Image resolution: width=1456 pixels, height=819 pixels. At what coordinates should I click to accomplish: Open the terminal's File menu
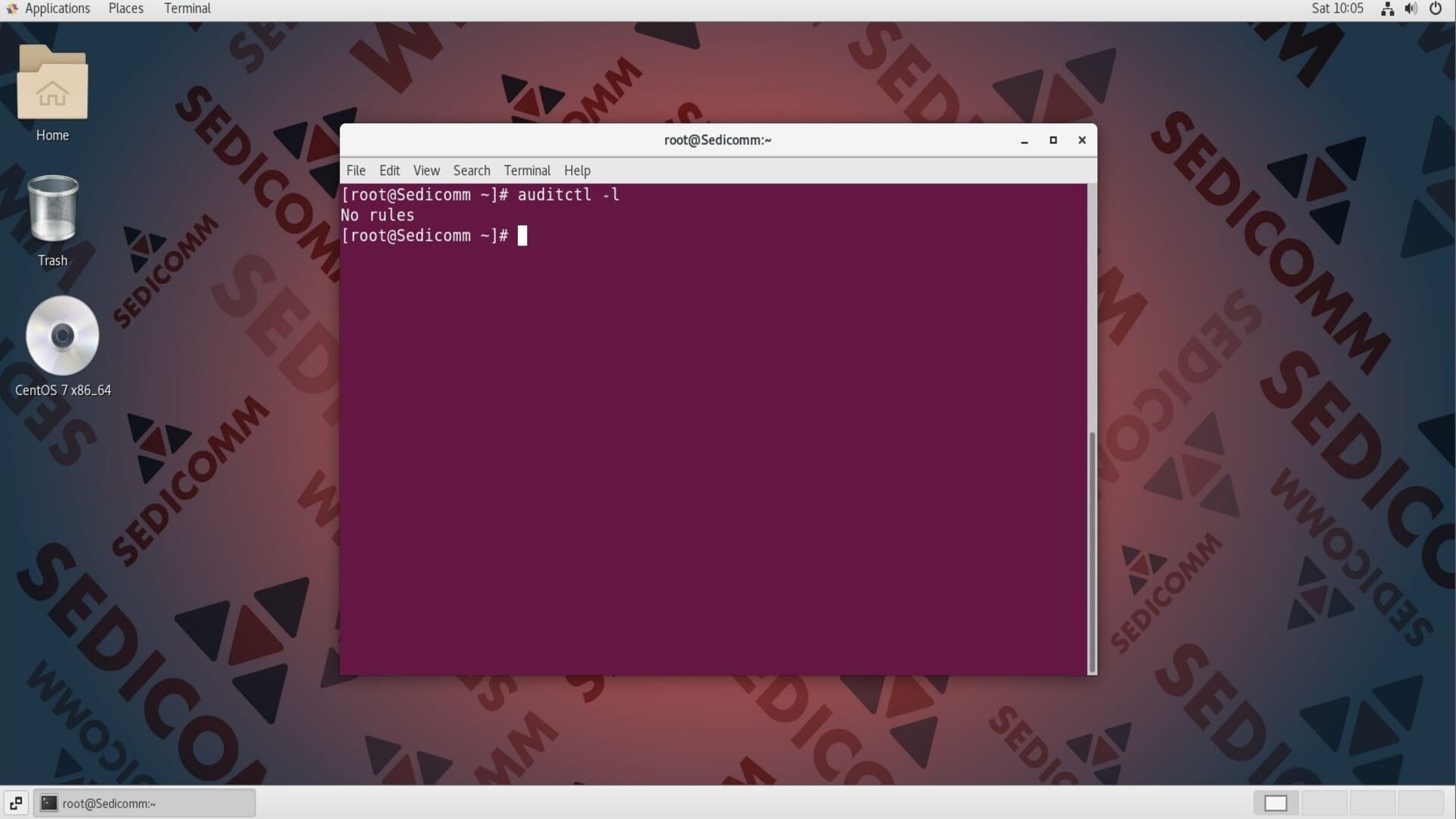point(356,171)
